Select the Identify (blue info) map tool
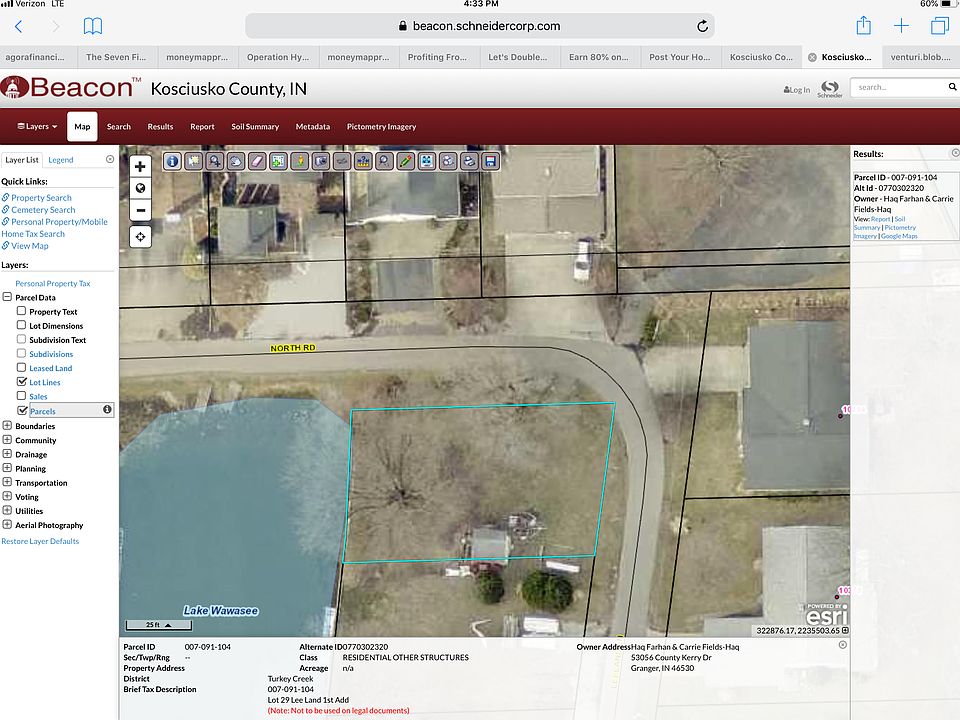 point(173,161)
